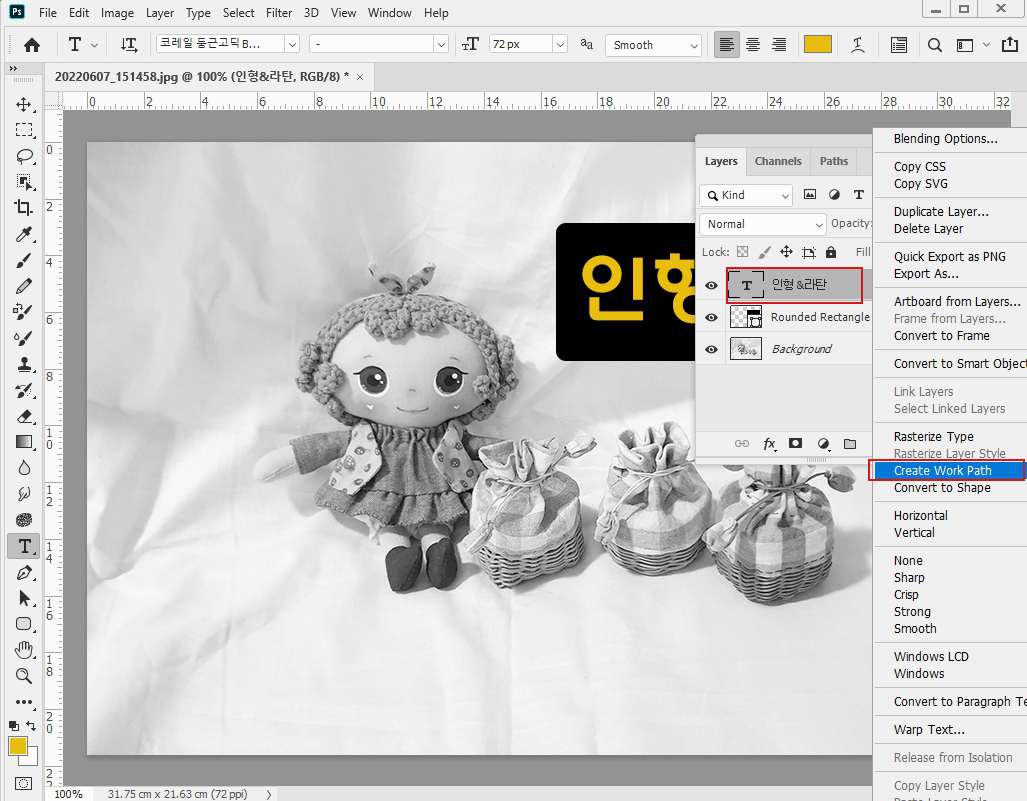Click Create new group folder icon

tap(850, 443)
